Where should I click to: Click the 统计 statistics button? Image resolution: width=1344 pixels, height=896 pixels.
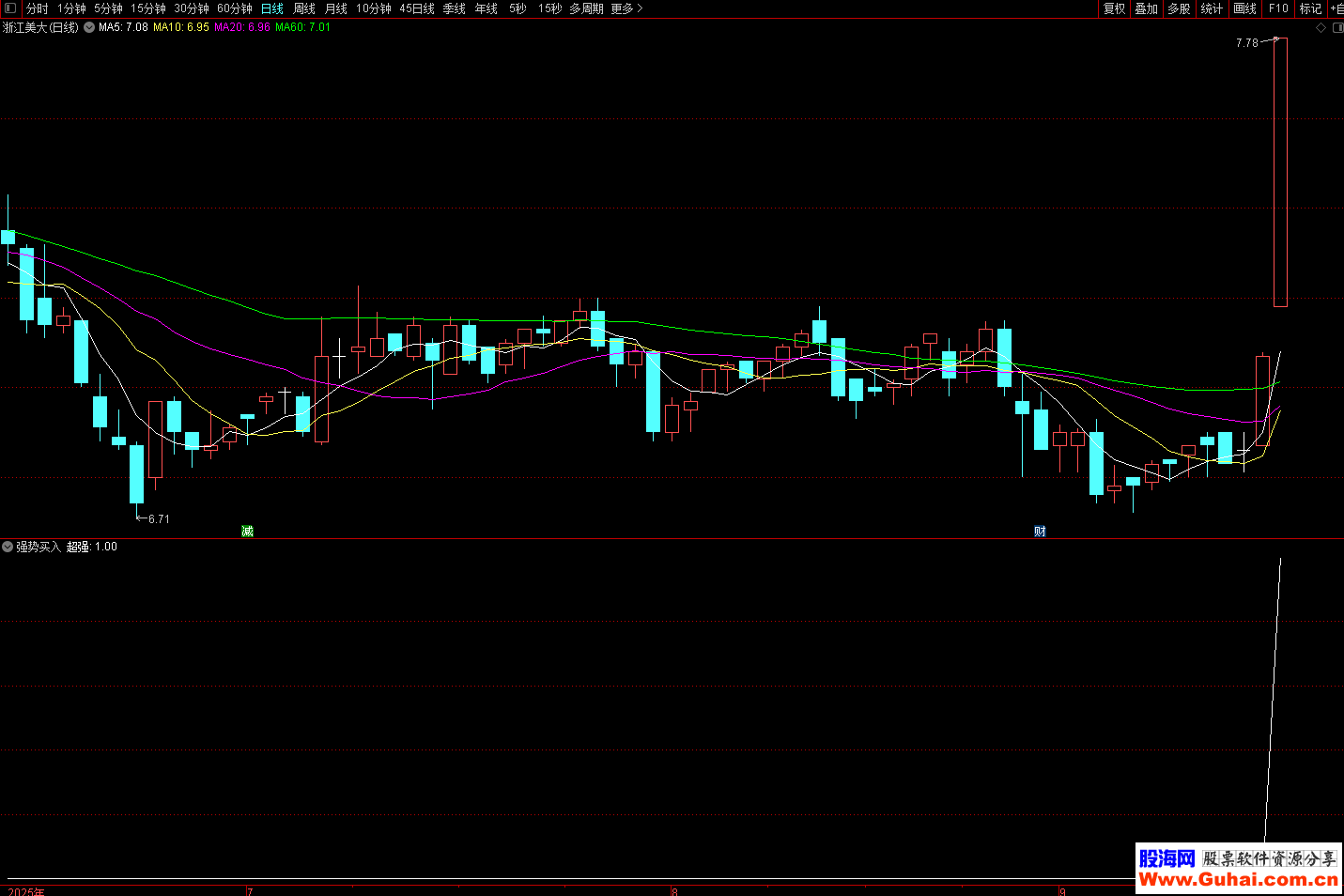pyautogui.click(x=1213, y=8)
